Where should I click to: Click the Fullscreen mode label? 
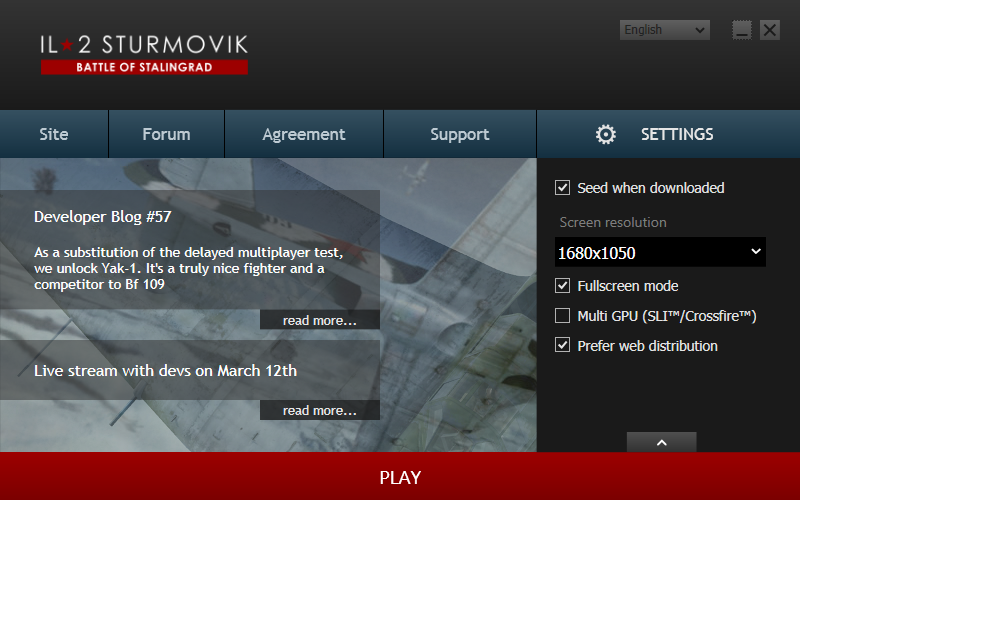(x=627, y=286)
